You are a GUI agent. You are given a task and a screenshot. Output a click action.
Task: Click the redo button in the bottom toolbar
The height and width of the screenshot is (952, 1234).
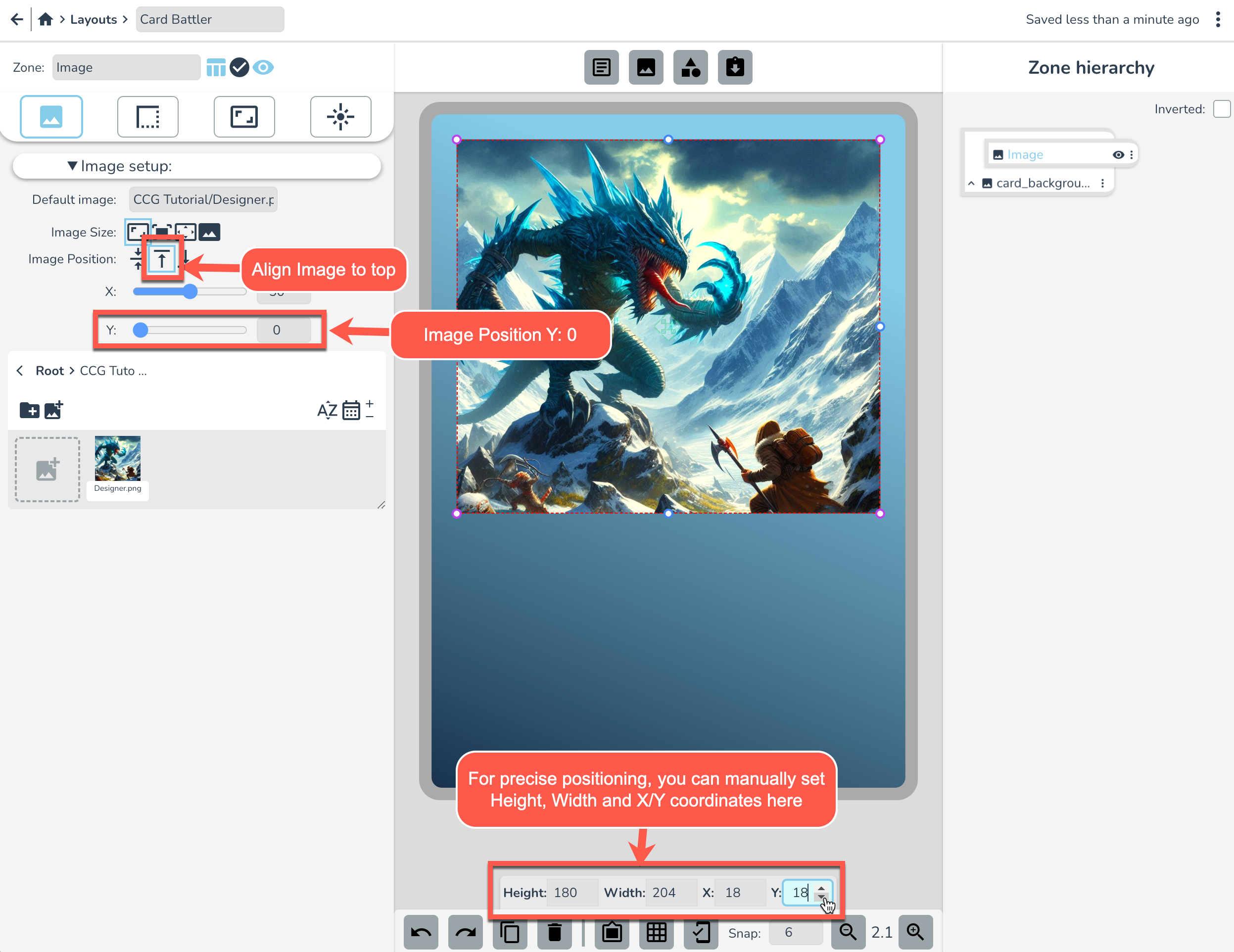pos(465,932)
